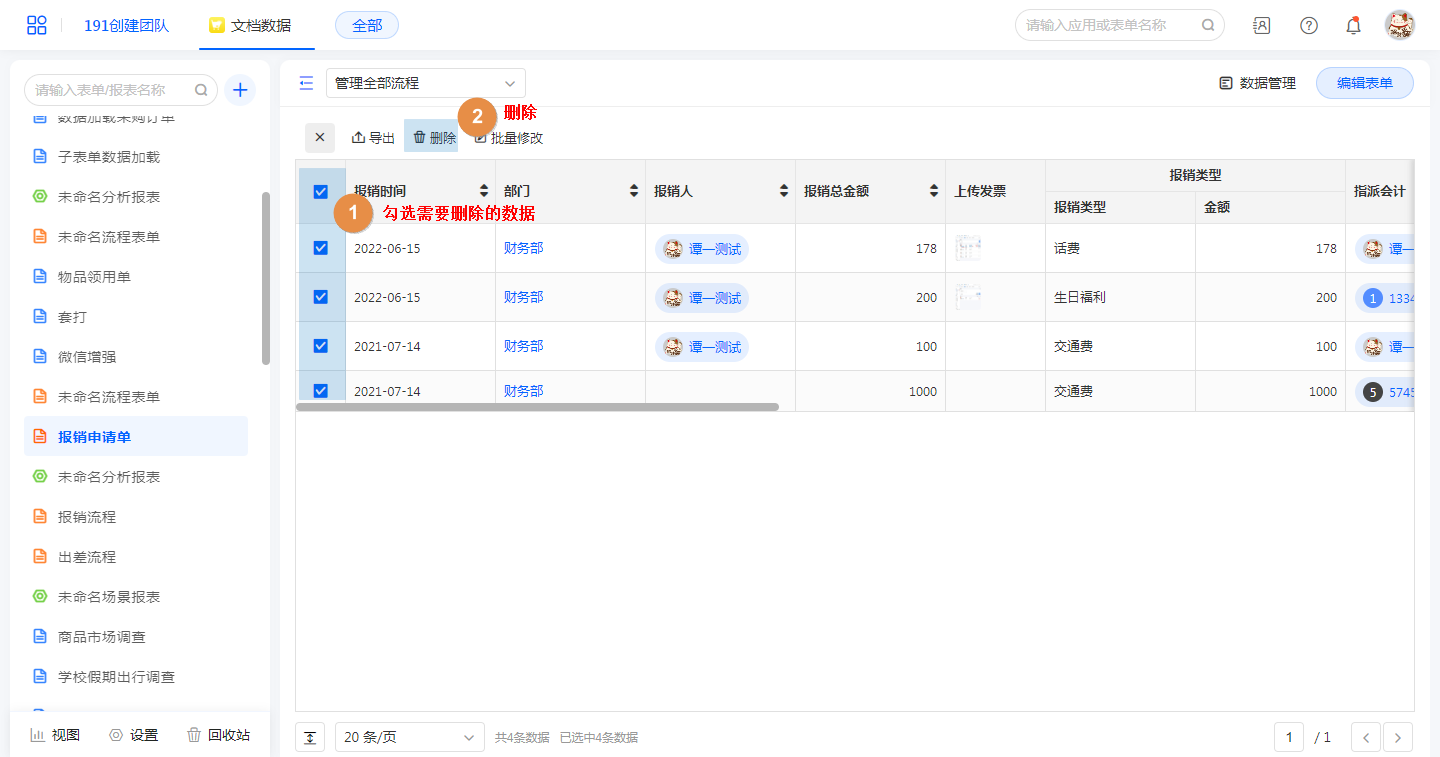Image resolution: width=1440 pixels, height=757 pixels.
Task: Click the Export toolbar button
Action: 373,138
